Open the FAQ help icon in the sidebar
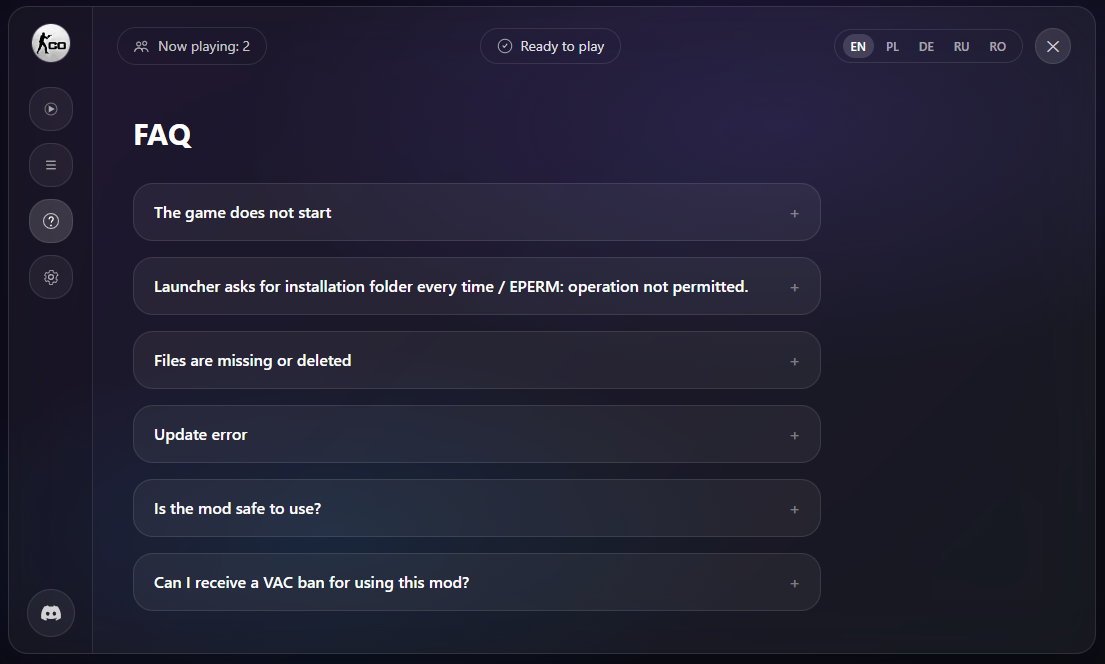 pyautogui.click(x=51, y=221)
